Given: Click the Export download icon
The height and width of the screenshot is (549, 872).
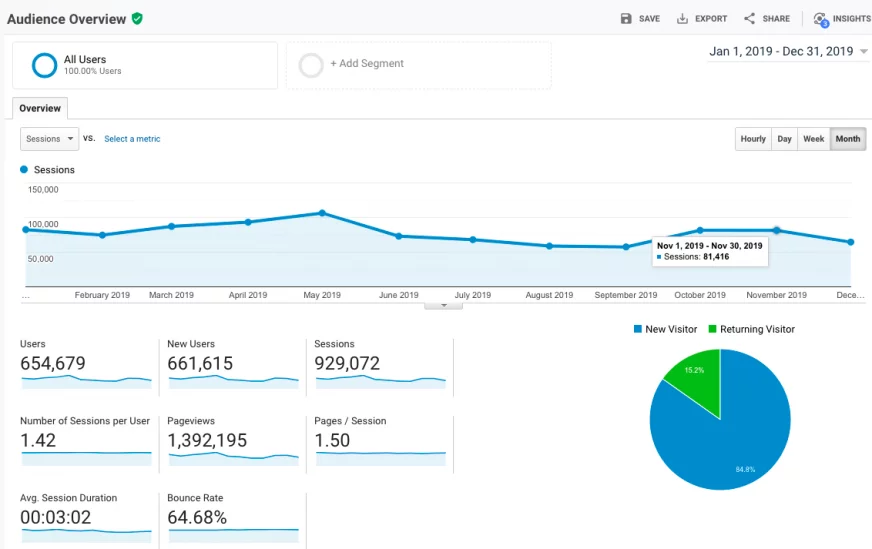Looking at the screenshot, I should (682, 19).
